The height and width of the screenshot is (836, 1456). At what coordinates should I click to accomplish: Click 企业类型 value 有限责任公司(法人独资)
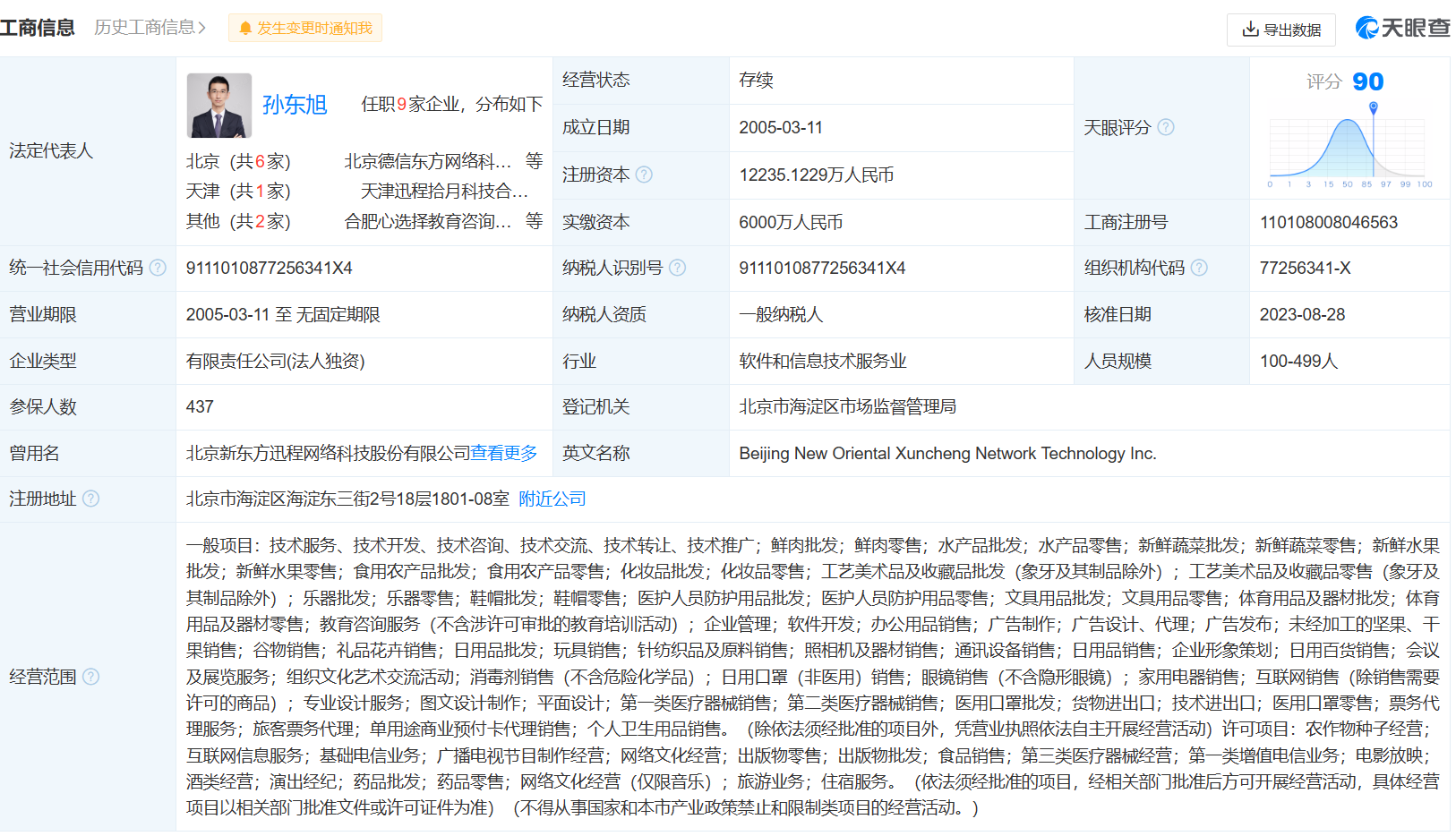(276, 361)
